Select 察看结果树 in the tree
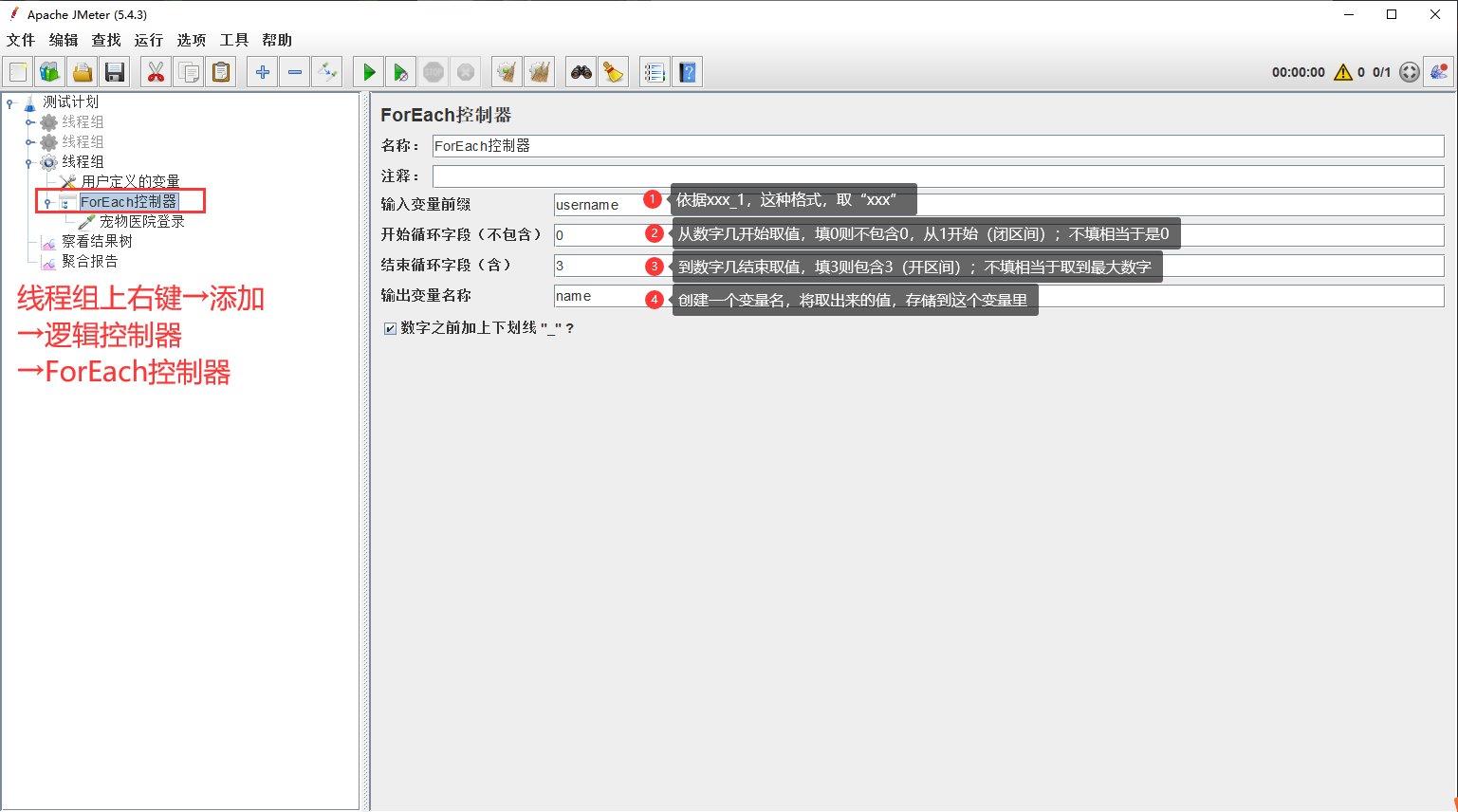 click(97, 242)
